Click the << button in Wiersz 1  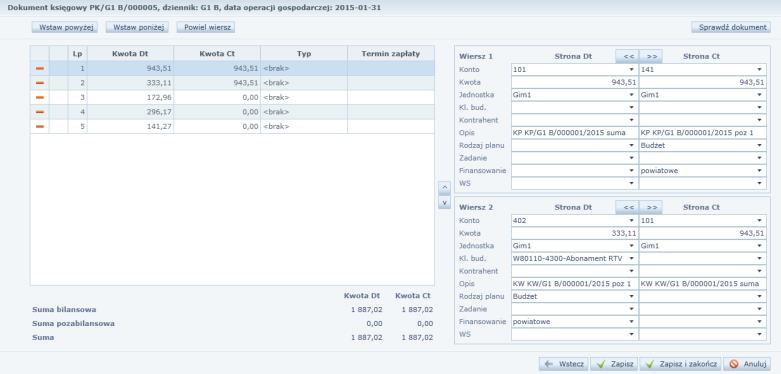click(x=627, y=56)
